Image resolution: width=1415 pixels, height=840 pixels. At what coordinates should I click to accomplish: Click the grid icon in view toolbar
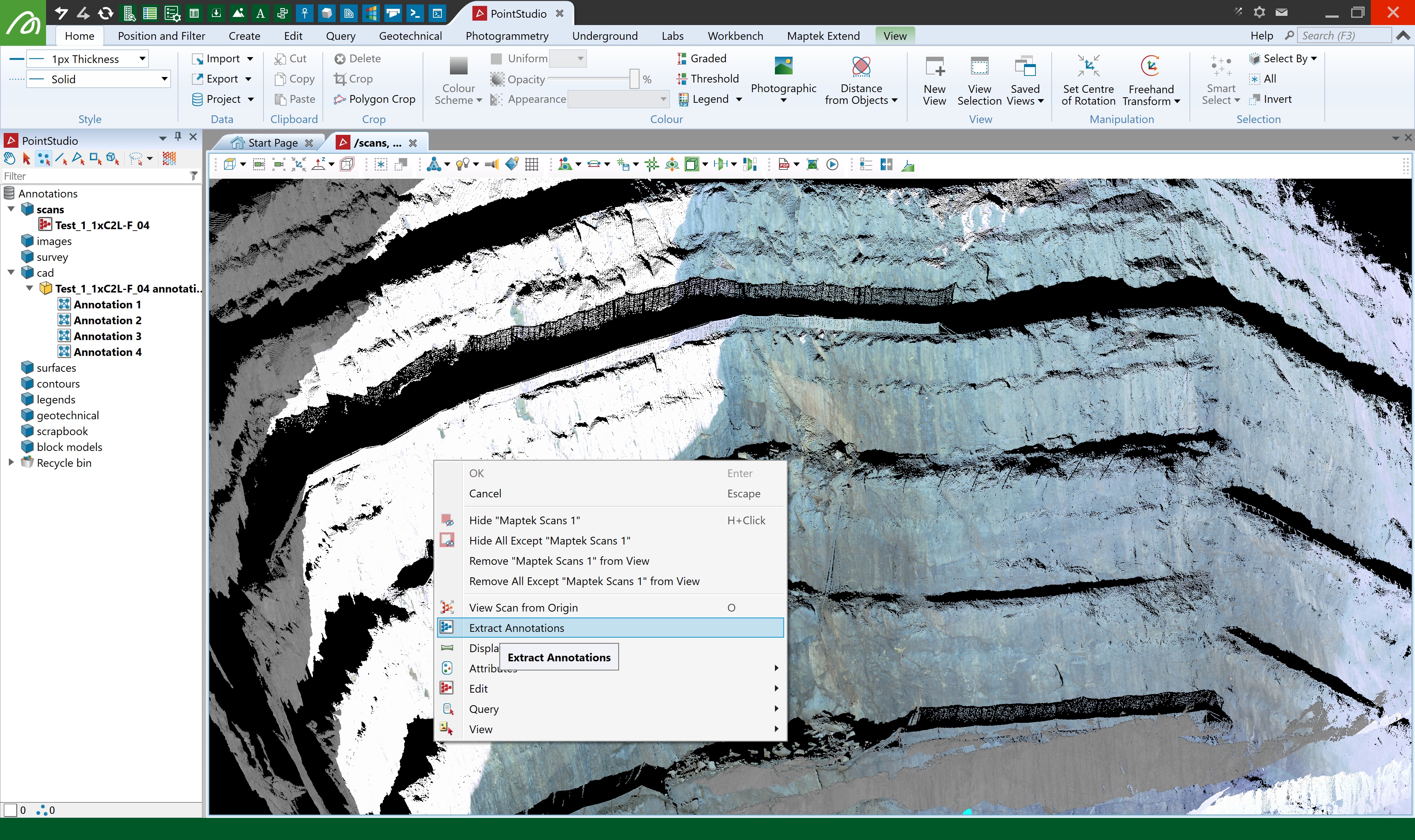[x=531, y=165]
